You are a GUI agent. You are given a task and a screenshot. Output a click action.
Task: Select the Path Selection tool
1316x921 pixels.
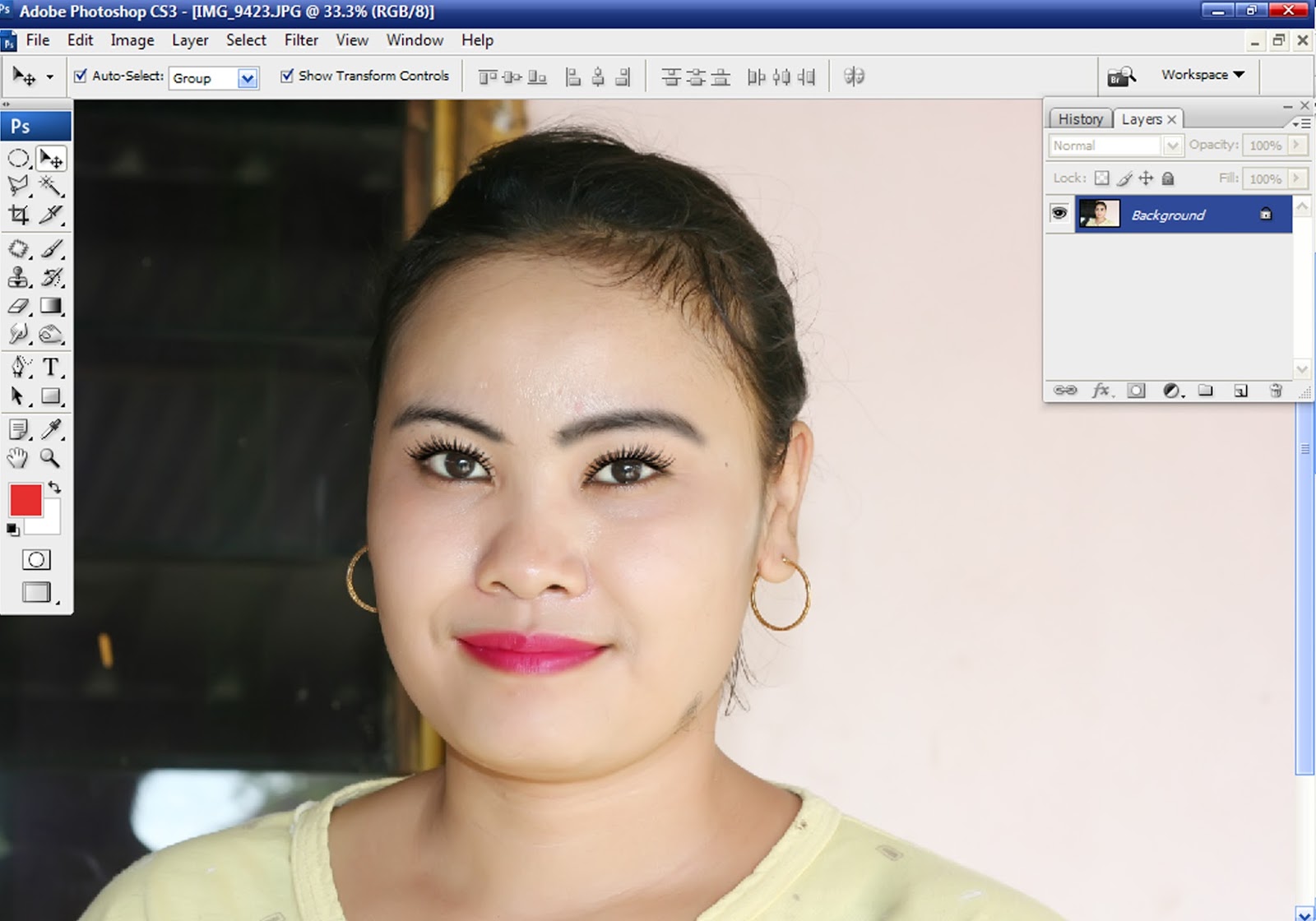(x=19, y=396)
